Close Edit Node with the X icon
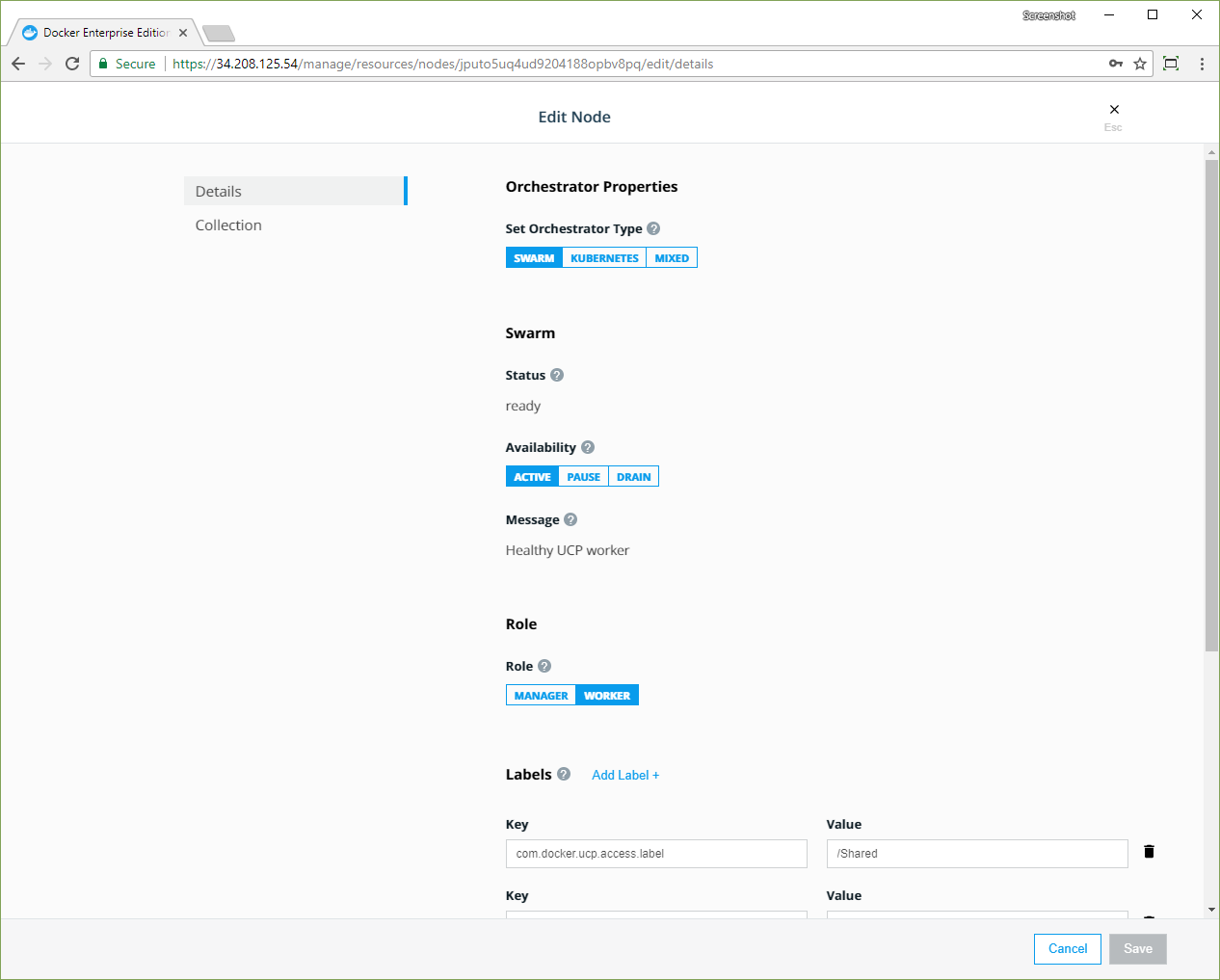The height and width of the screenshot is (980, 1220). point(1114,110)
